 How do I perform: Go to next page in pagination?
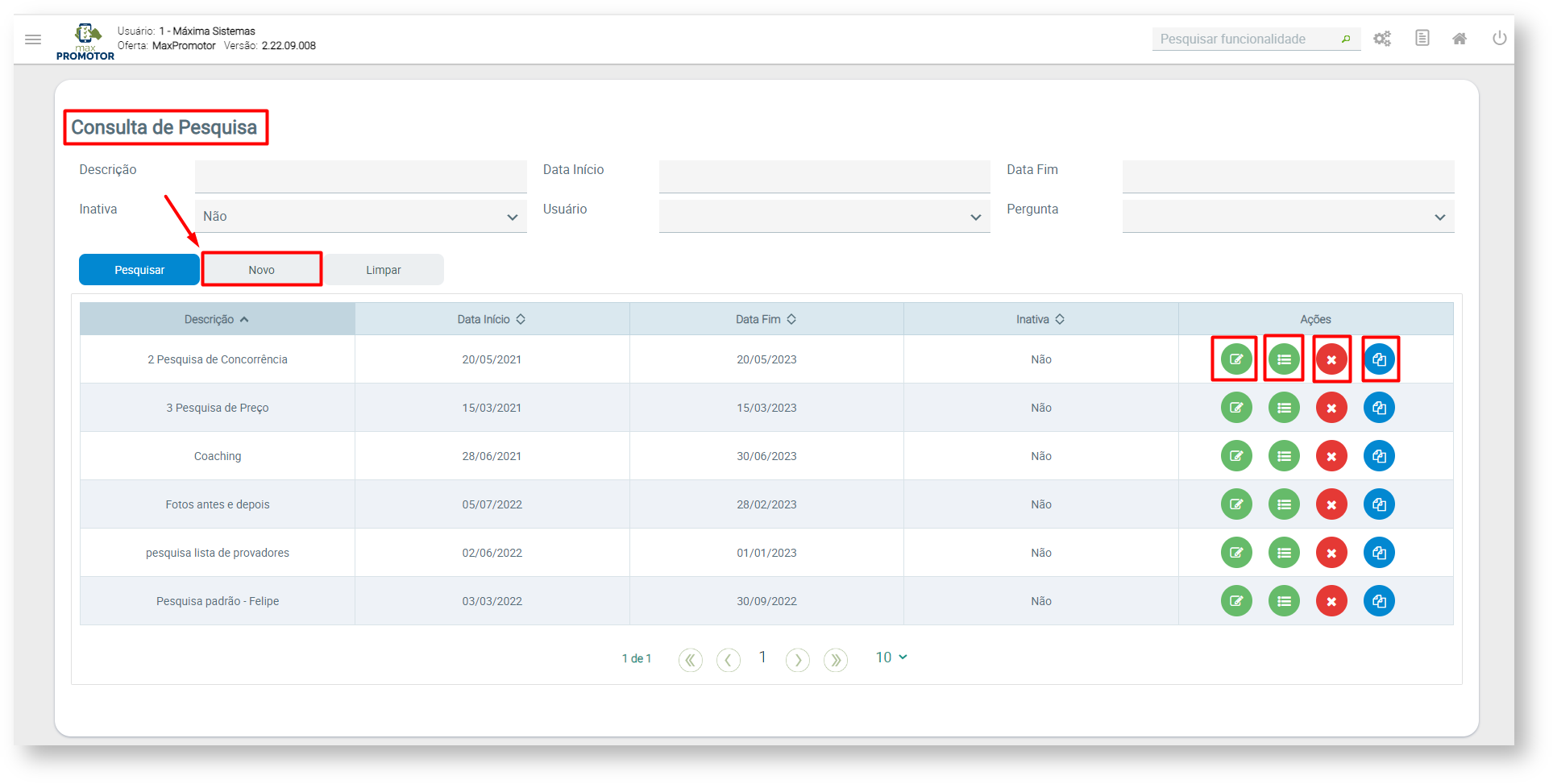pos(797,661)
